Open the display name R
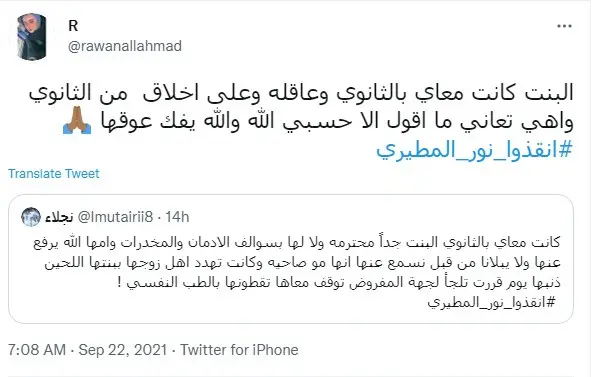Image resolution: width=597 pixels, height=377 pixels. tap(73, 26)
